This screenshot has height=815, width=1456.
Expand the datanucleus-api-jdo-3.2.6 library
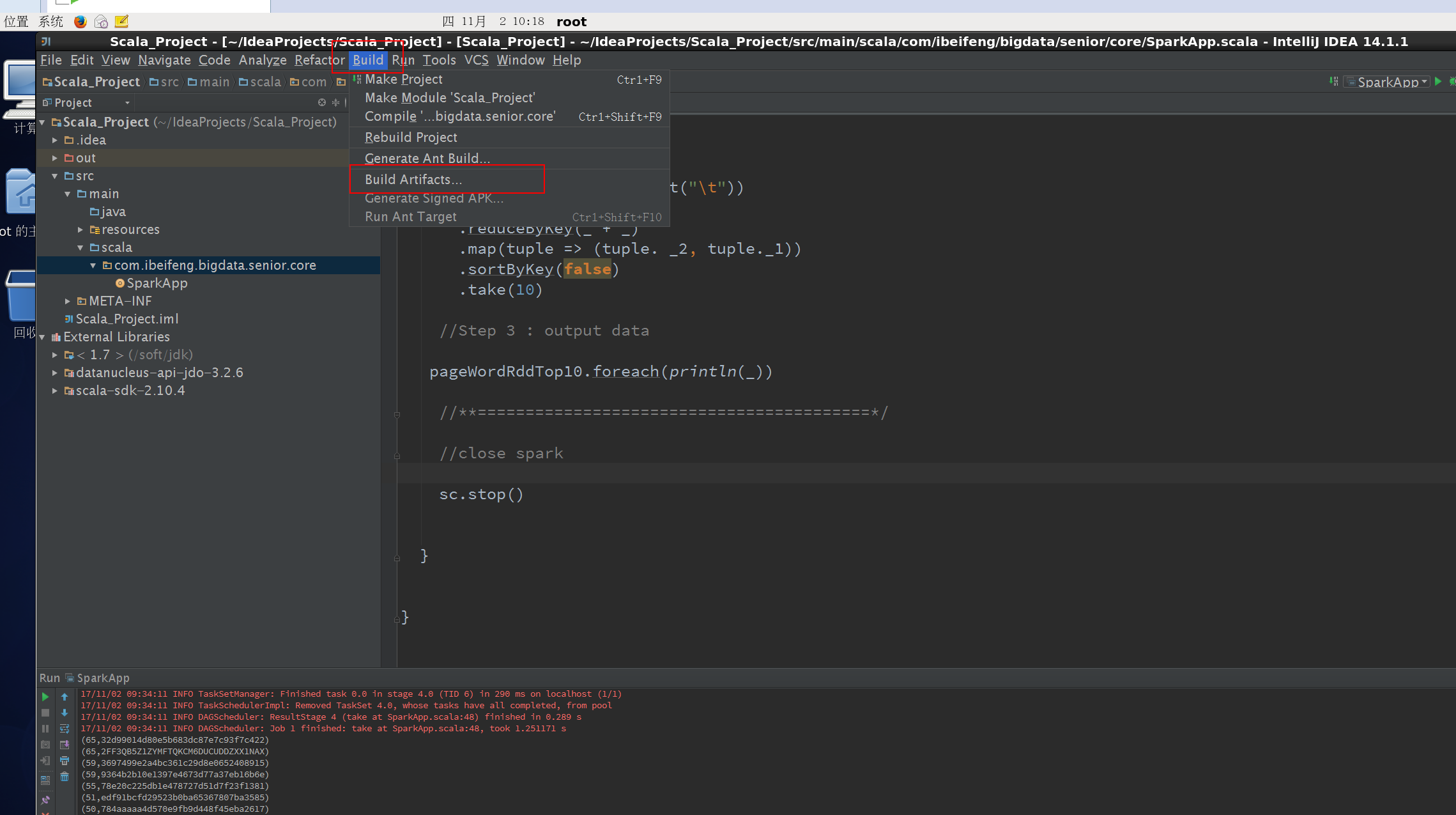coord(55,373)
